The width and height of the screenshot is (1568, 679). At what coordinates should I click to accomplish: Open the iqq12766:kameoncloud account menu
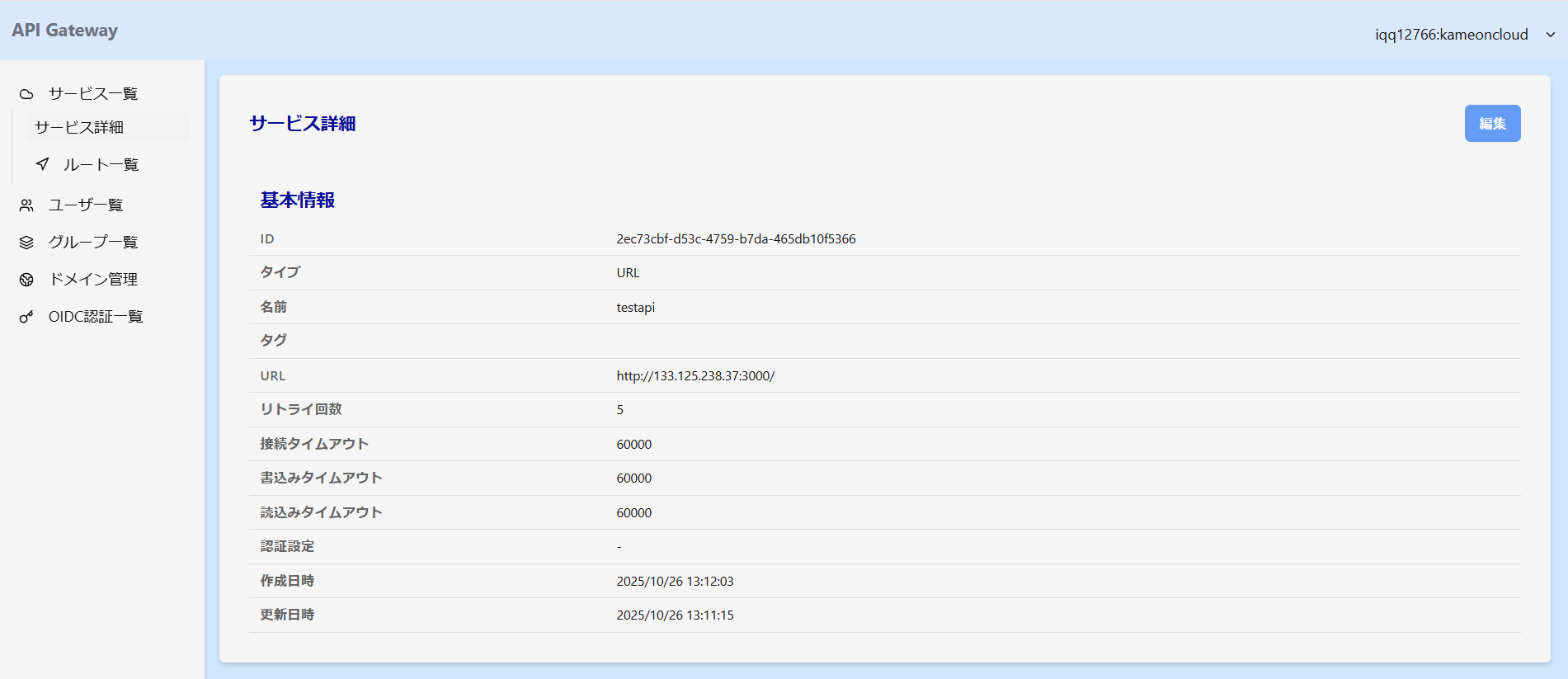[x=1451, y=35]
